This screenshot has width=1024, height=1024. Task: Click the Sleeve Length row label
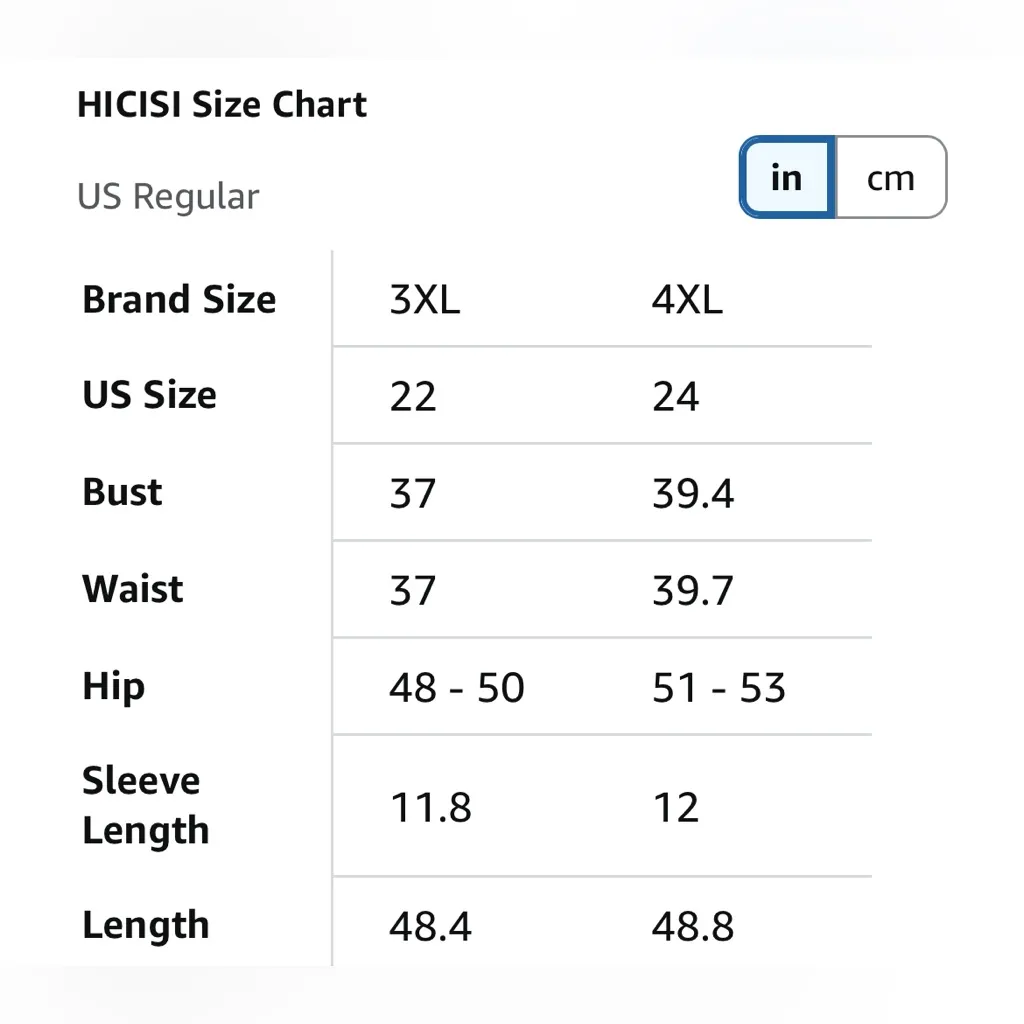click(x=146, y=805)
